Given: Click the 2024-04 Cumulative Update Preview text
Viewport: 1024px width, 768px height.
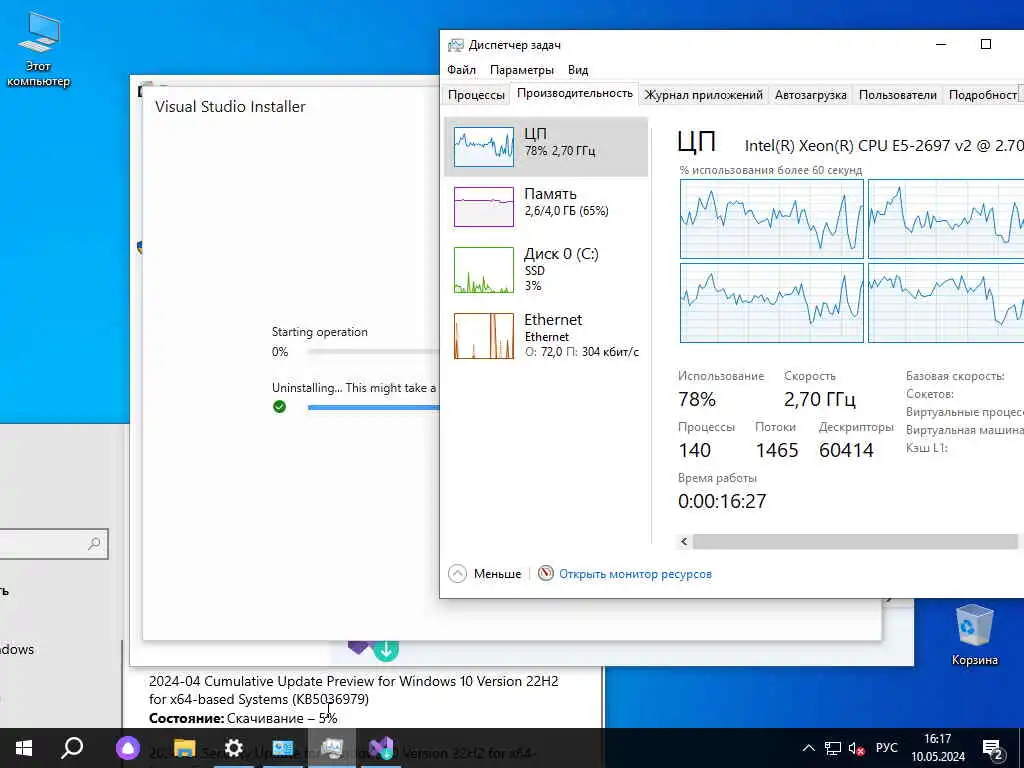Looking at the screenshot, I should (x=353, y=690).
